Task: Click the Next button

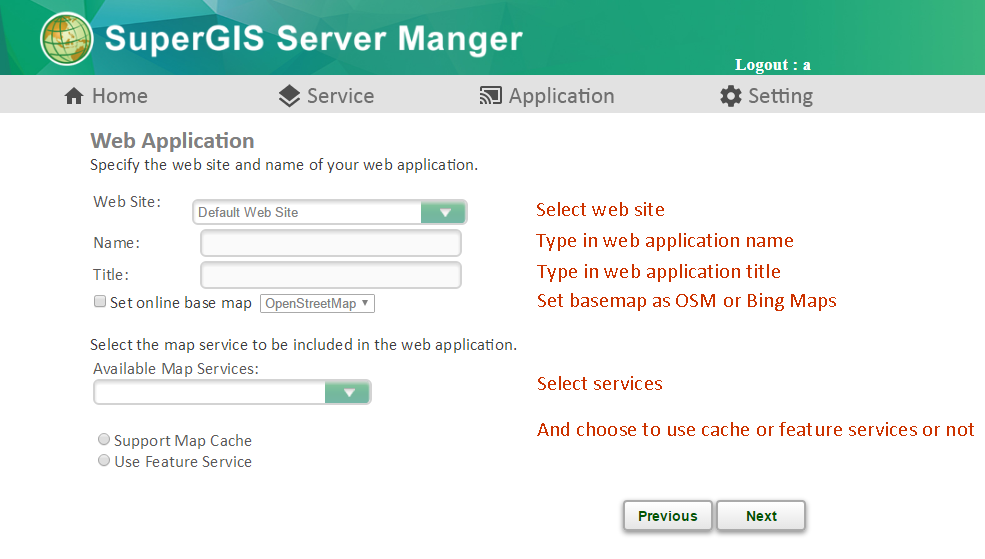Action: pyautogui.click(x=761, y=516)
